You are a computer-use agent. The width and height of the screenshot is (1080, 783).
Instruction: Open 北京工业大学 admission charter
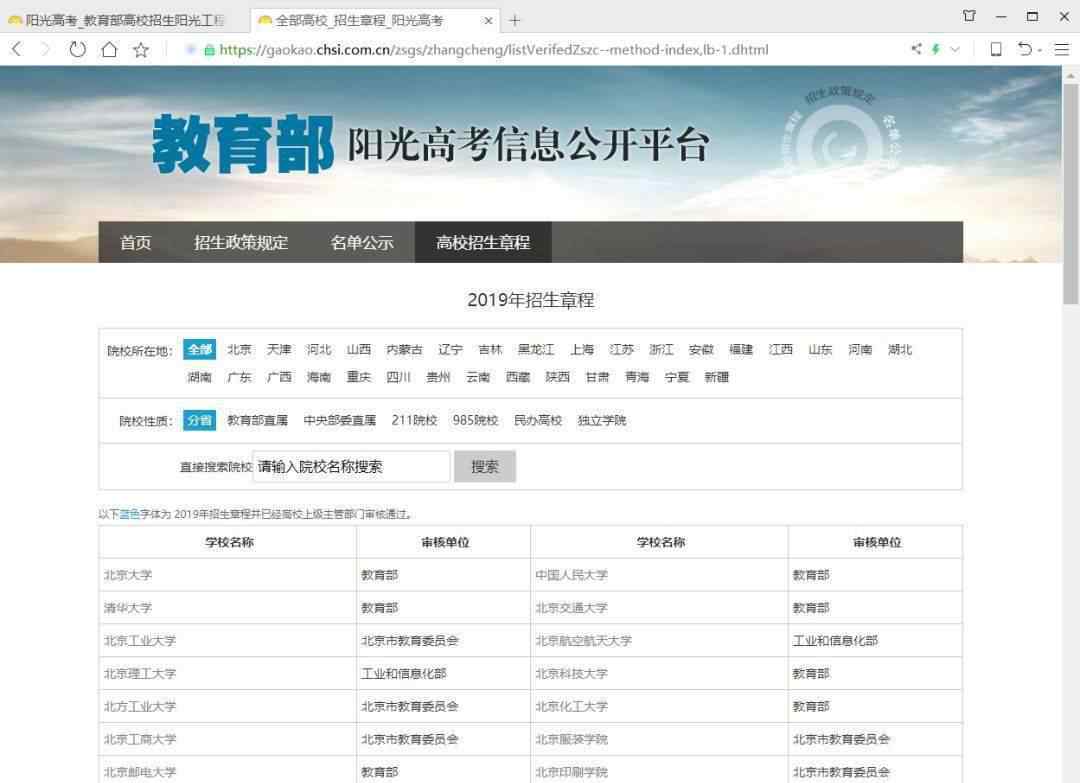[140, 640]
